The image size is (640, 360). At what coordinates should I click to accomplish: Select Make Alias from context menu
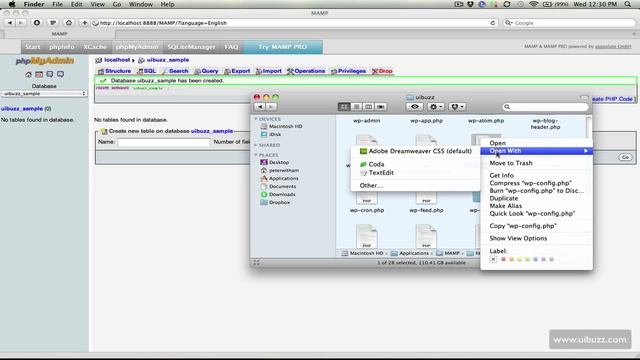point(536,206)
